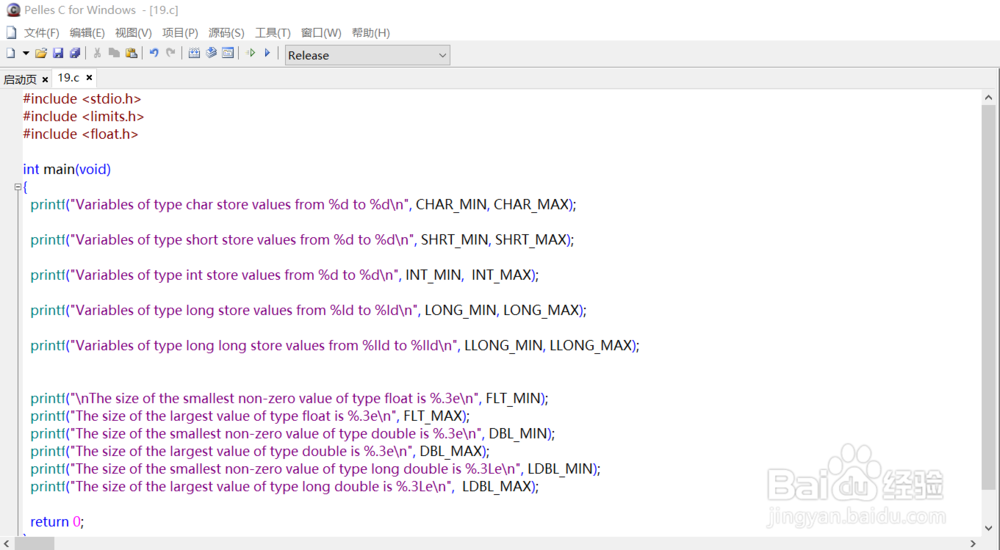Click the Copy icon

pyautogui.click(x=114, y=54)
